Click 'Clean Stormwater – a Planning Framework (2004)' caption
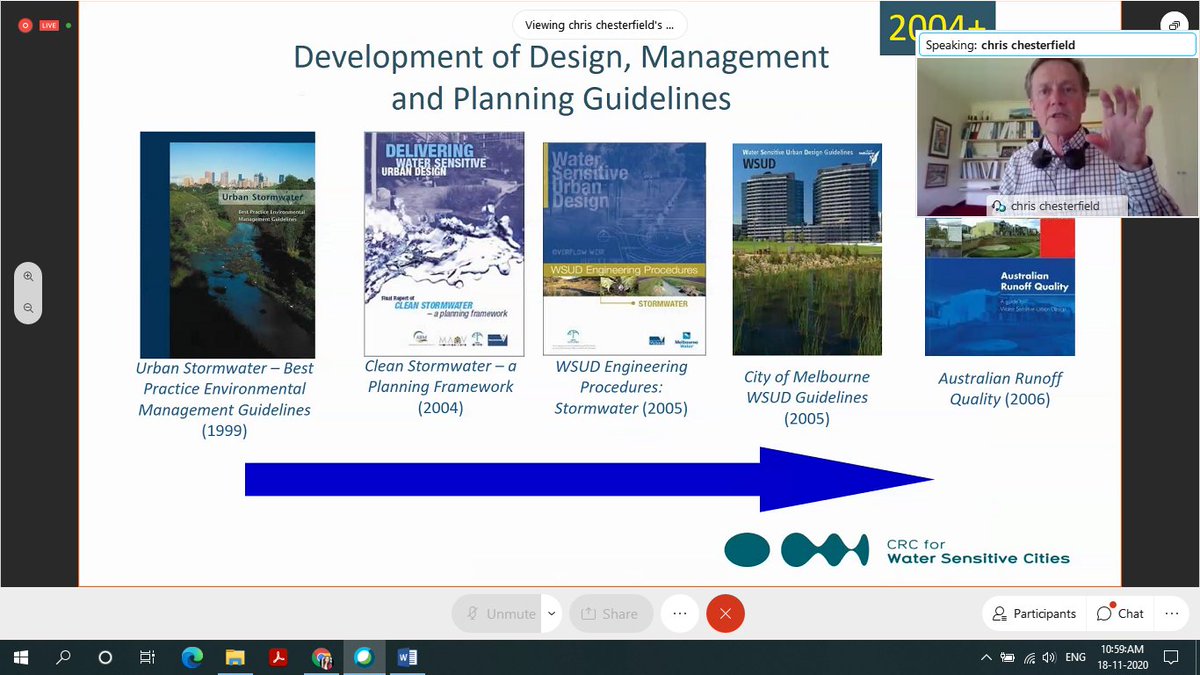The width and height of the screenshot is (1200, 675). [440, 387]
